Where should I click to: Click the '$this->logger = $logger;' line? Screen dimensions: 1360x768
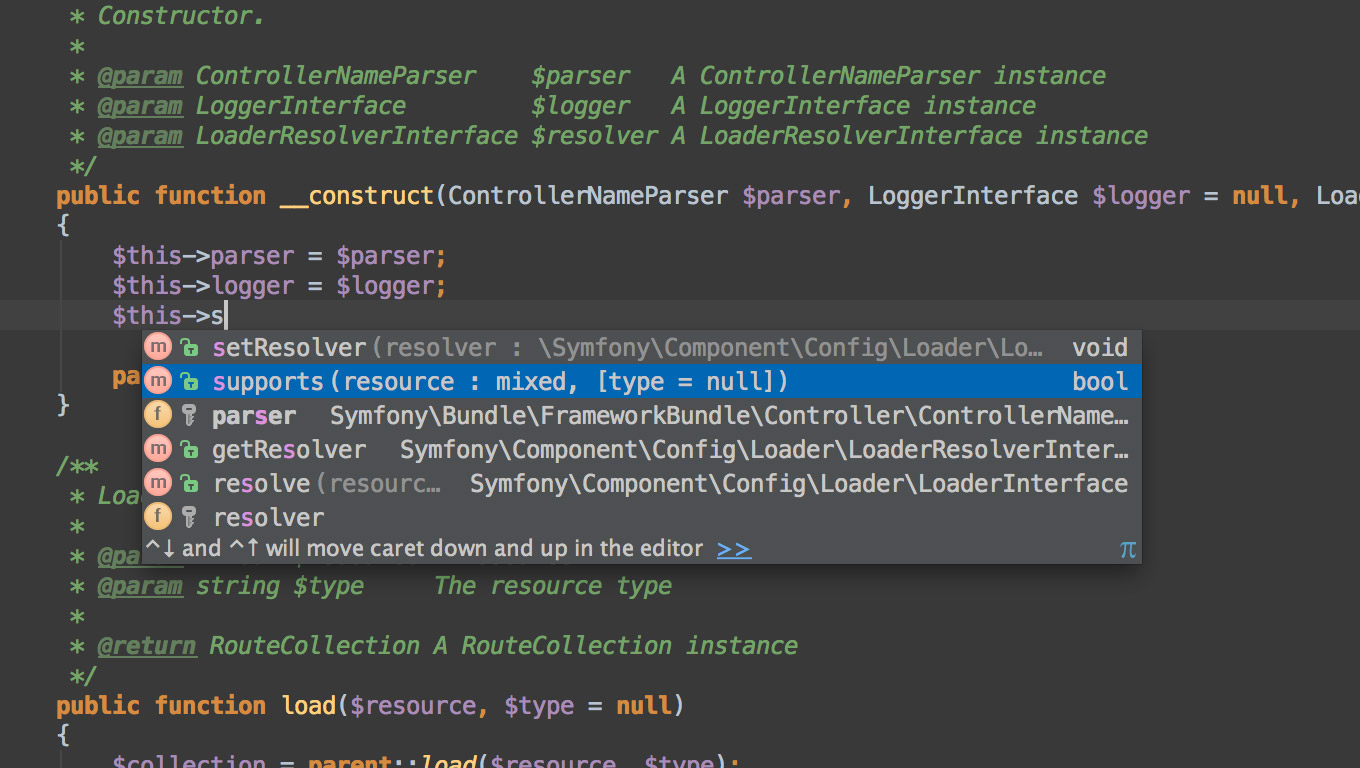279,286
